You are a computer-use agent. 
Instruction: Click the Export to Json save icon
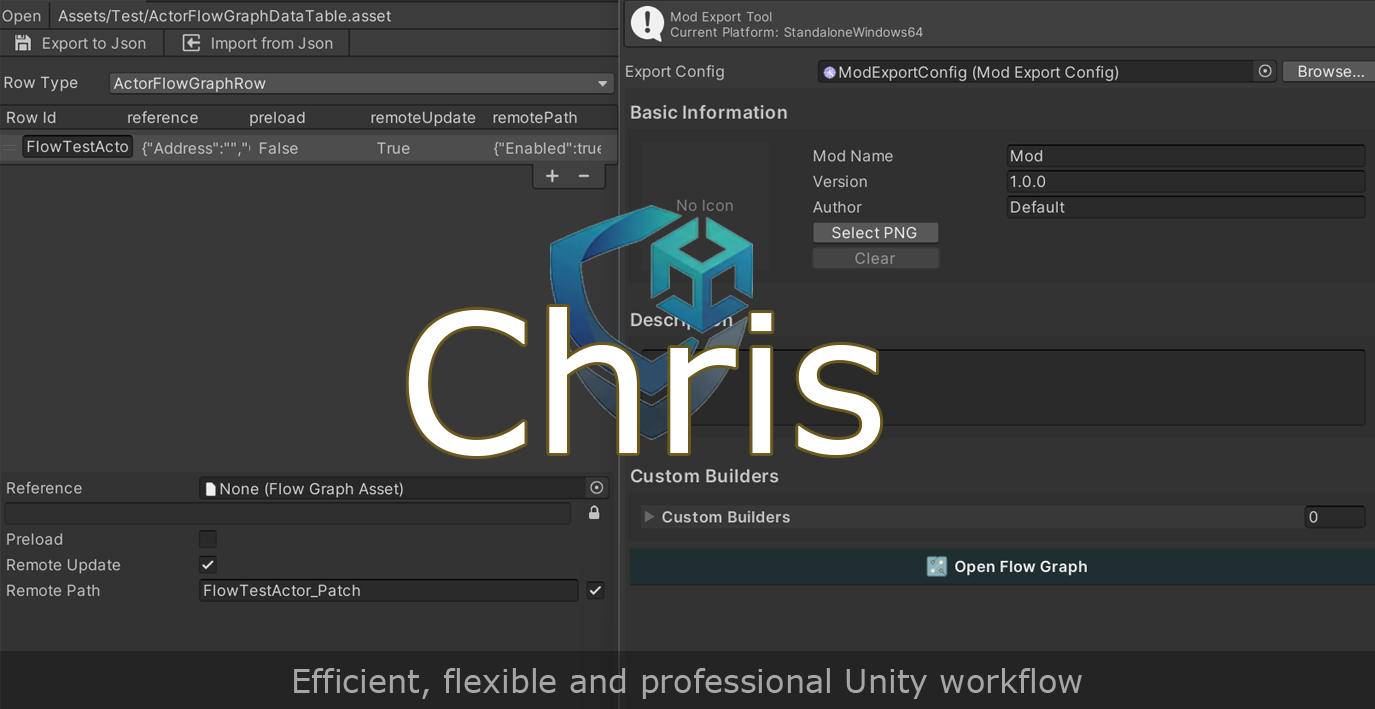[x=23, y=43]
